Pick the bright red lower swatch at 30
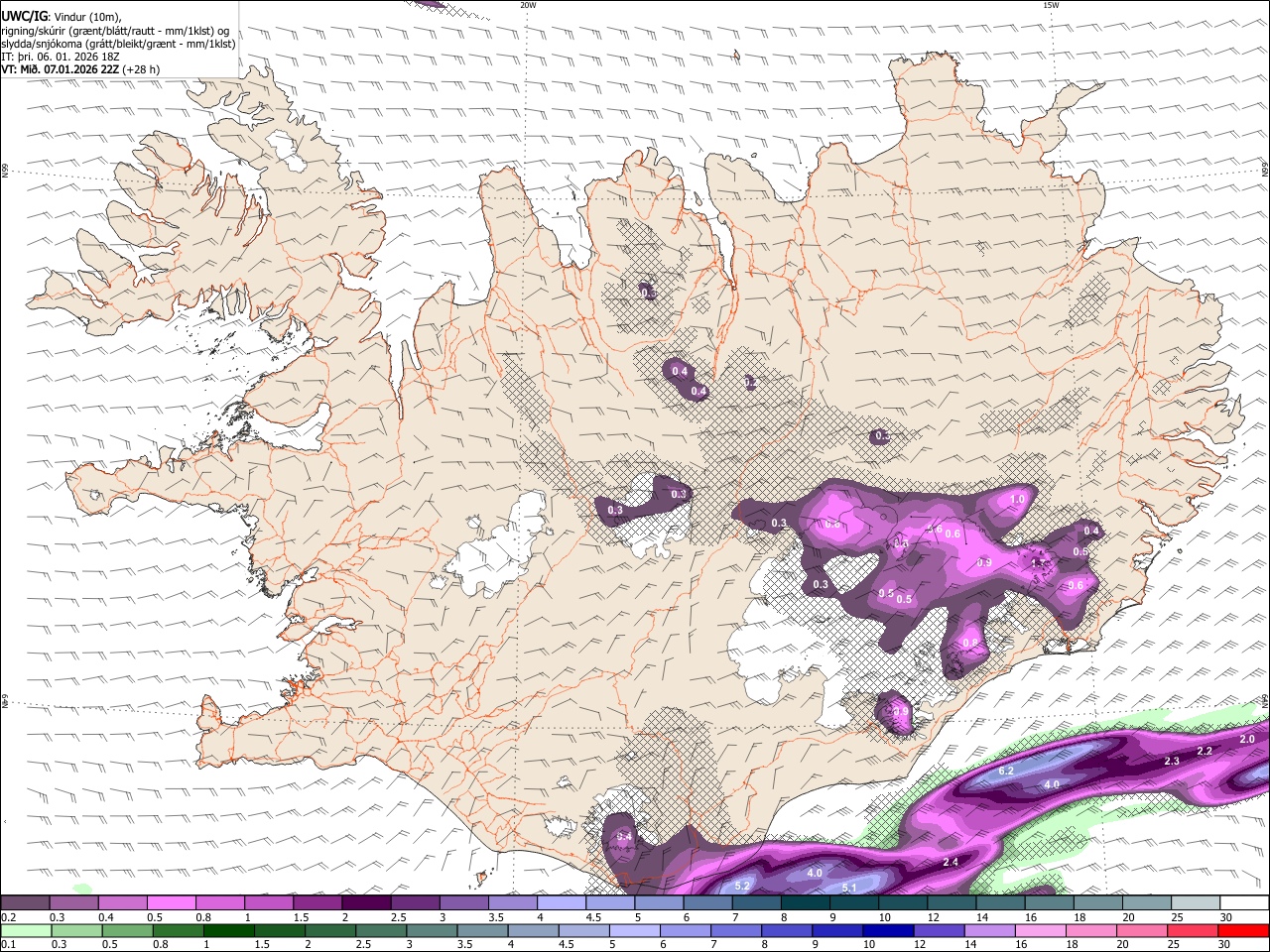 pyautogui.click(x=1244, y=930)
